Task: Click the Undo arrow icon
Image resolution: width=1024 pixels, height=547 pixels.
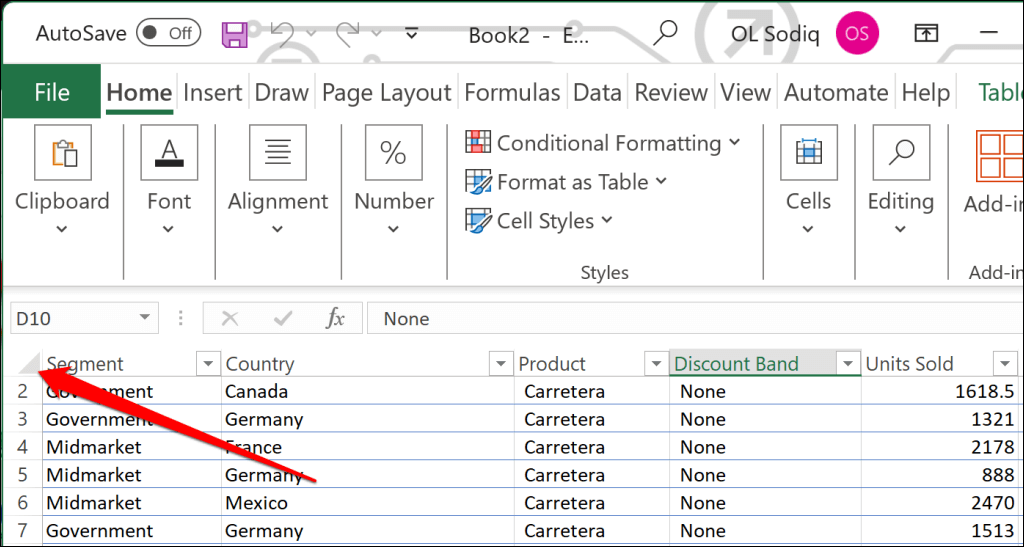Action: [283, 35]
